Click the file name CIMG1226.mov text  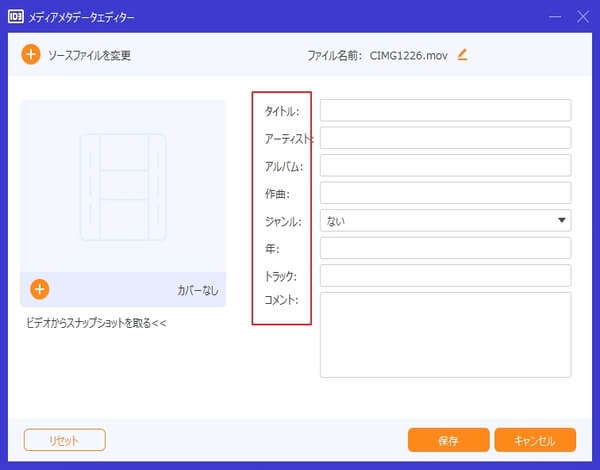coord(408,55)
